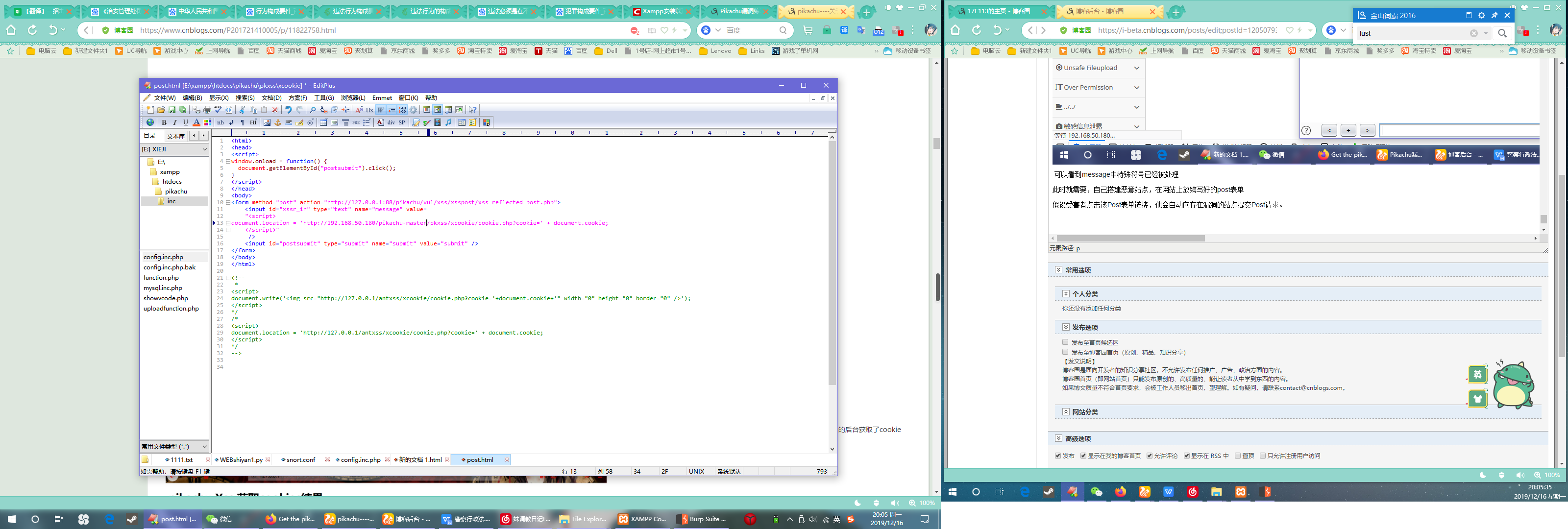This screenshot has height=529, width=1568.
Task: Open the [E:] XIEJI drive dropdown
Action: [x=204, y=149]
